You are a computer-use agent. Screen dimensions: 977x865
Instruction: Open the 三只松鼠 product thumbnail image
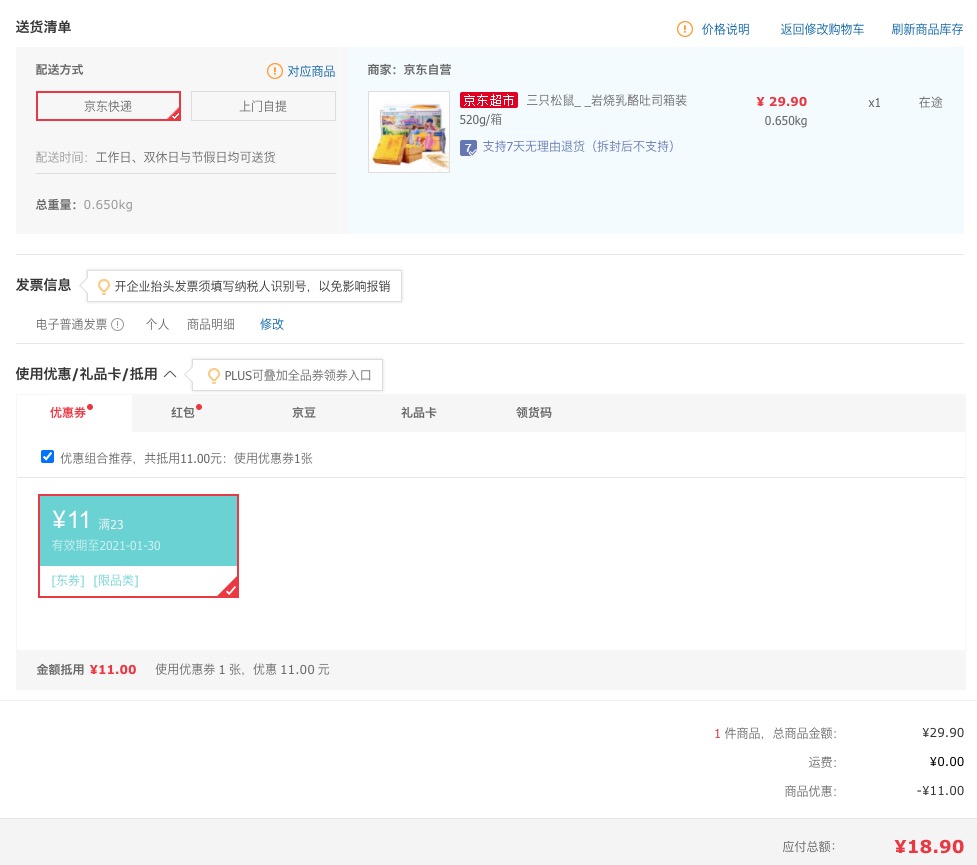point(409,132)
